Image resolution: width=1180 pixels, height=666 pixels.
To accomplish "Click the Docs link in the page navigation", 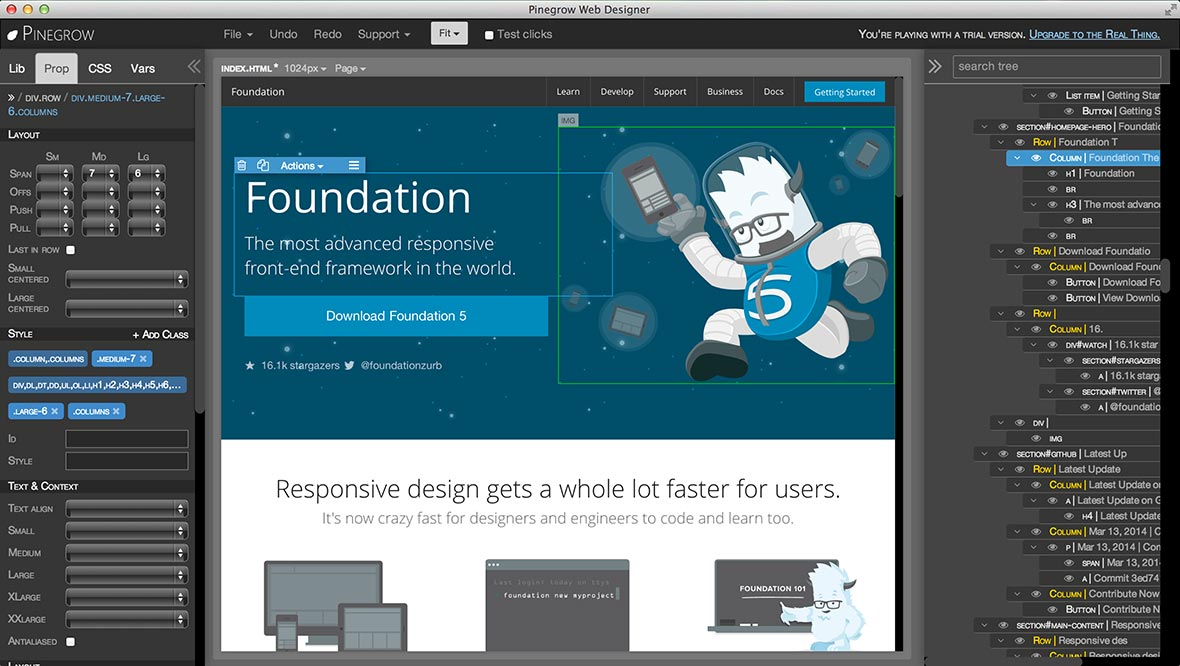I will 774,92.
